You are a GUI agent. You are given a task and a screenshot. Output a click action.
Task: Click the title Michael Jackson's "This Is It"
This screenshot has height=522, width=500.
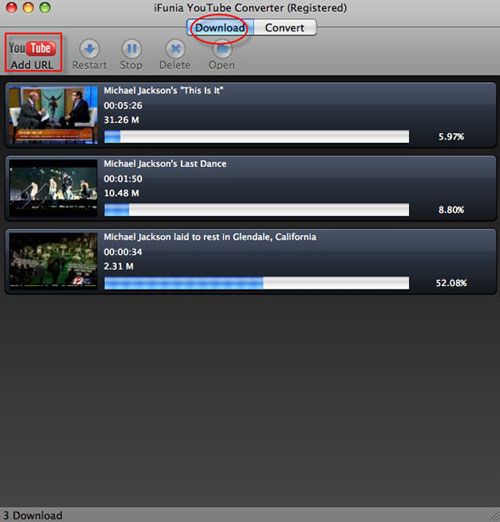coord(163,91)
